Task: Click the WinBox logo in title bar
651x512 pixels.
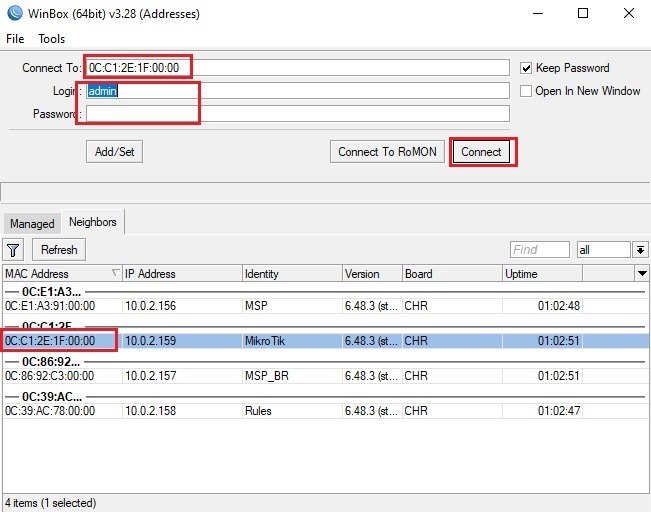Action: pyautogui.click(x=15, y=13)
